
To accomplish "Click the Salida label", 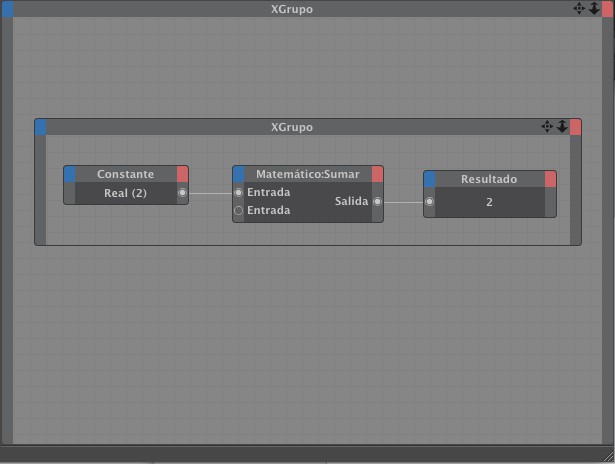I will tap(351, 201).
